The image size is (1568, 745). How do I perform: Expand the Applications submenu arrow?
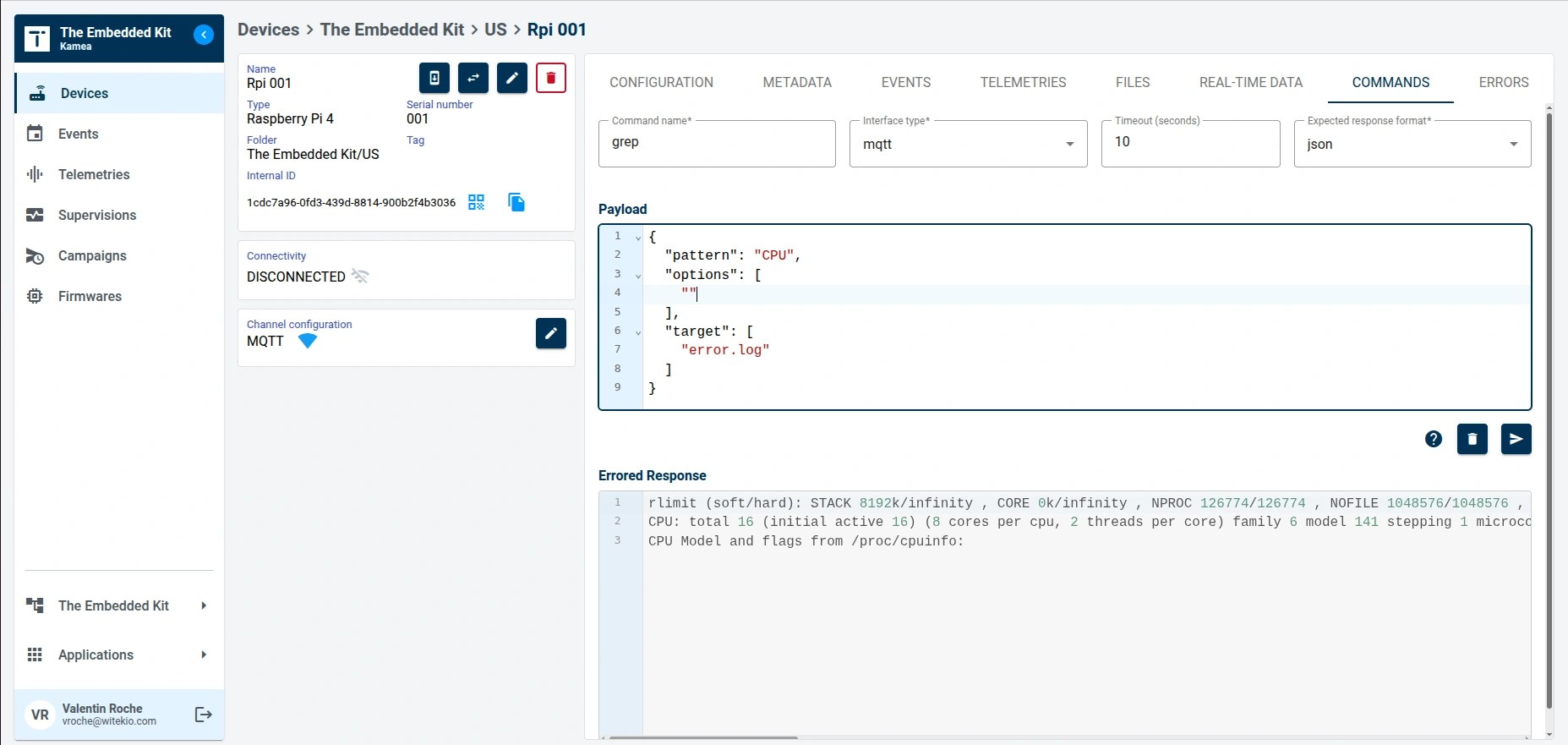204,655
